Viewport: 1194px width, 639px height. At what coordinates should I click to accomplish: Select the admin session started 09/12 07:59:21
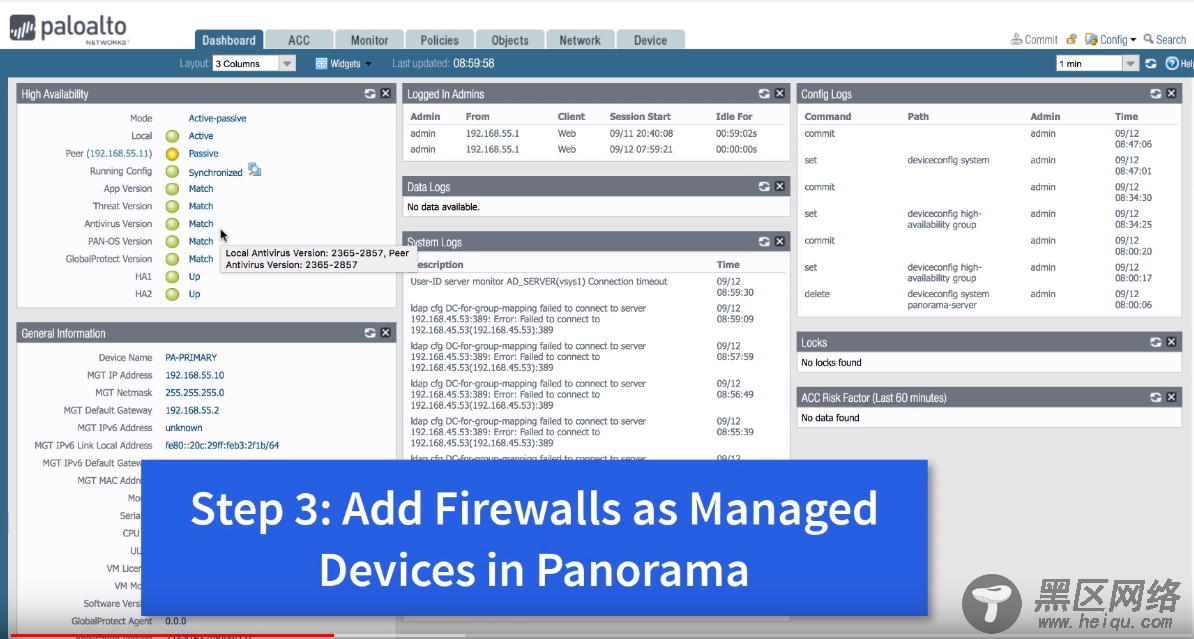click(x=595, y=149)
